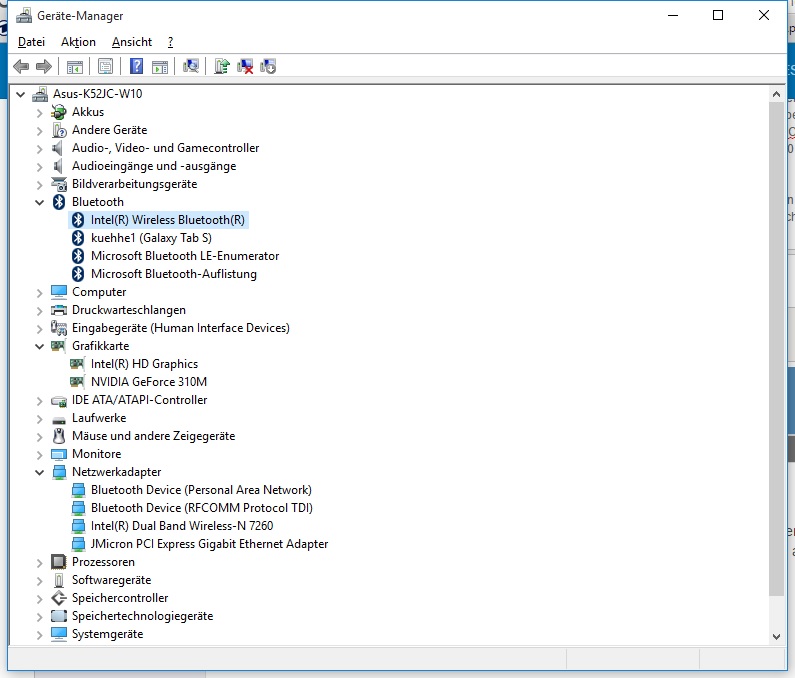Scan for hardware changes icon
The width and height of the screenshot is (795, 678).
[x=191, y=66]
